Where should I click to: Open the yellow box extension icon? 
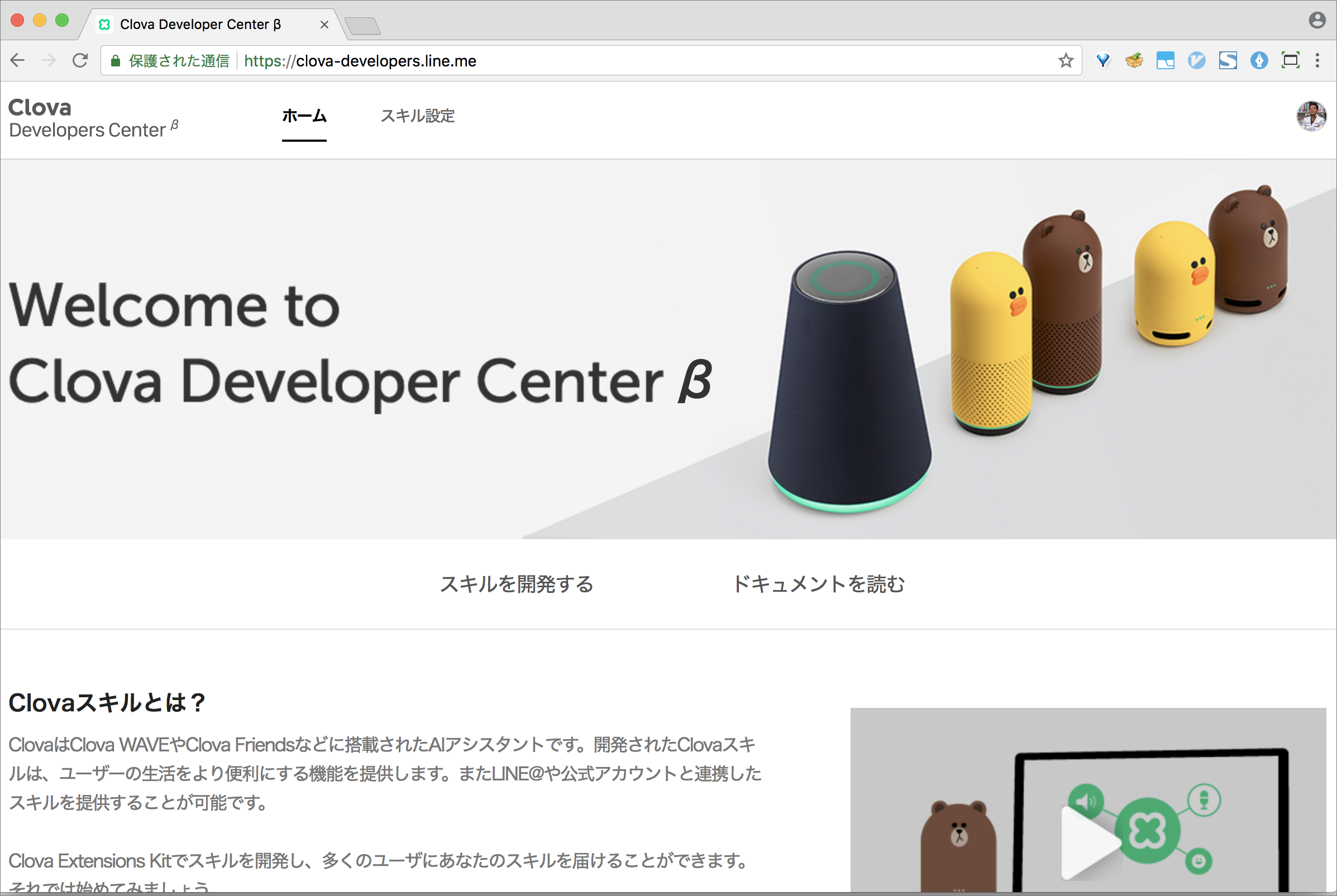1134,60
